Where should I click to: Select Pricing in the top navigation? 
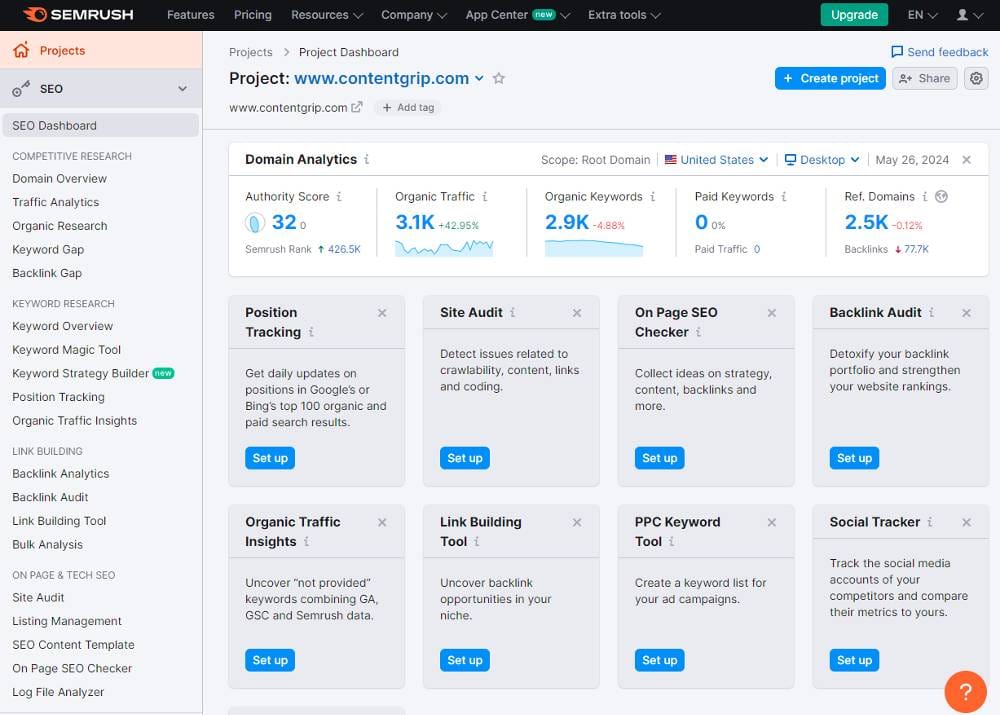click(x=252, y=15)
